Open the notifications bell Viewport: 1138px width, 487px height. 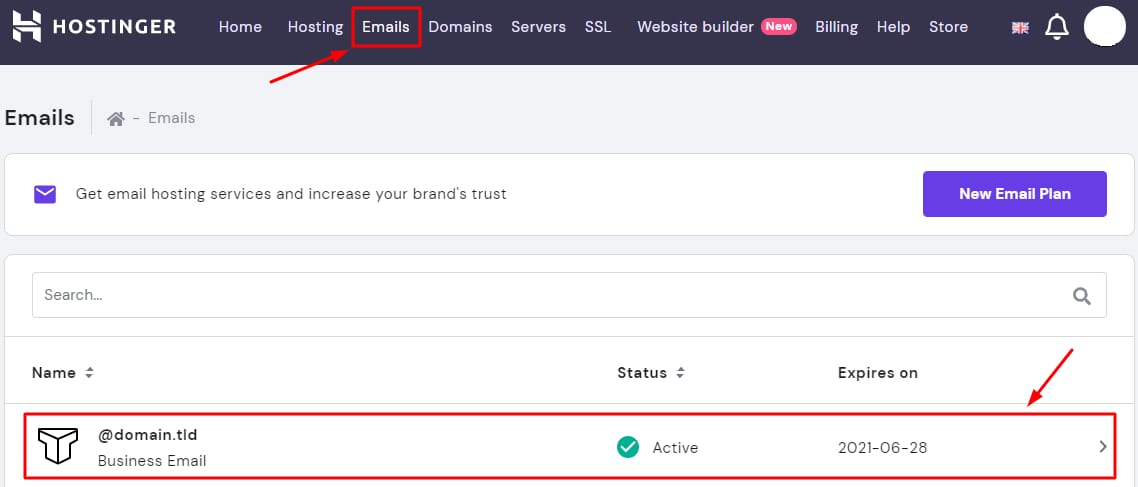[1056, 27]
